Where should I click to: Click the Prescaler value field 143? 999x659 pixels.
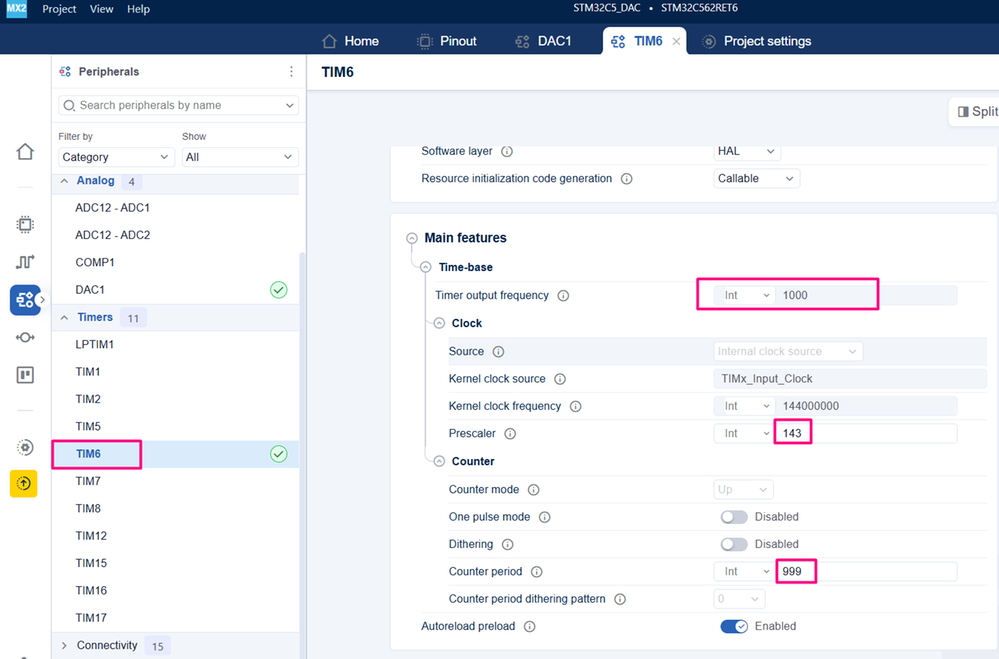point(866,433)
